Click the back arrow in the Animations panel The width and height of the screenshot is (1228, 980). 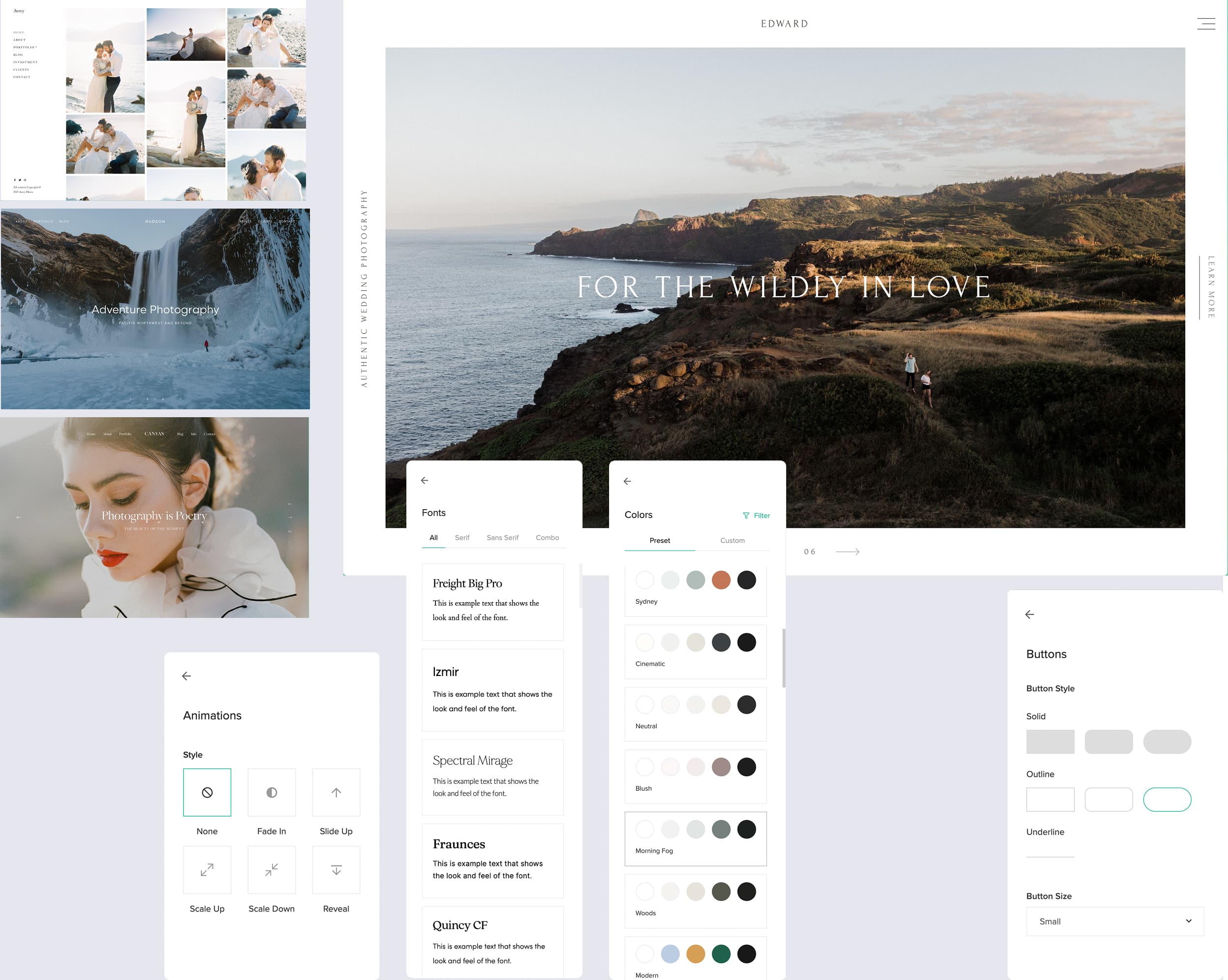[x=187, y=676]
